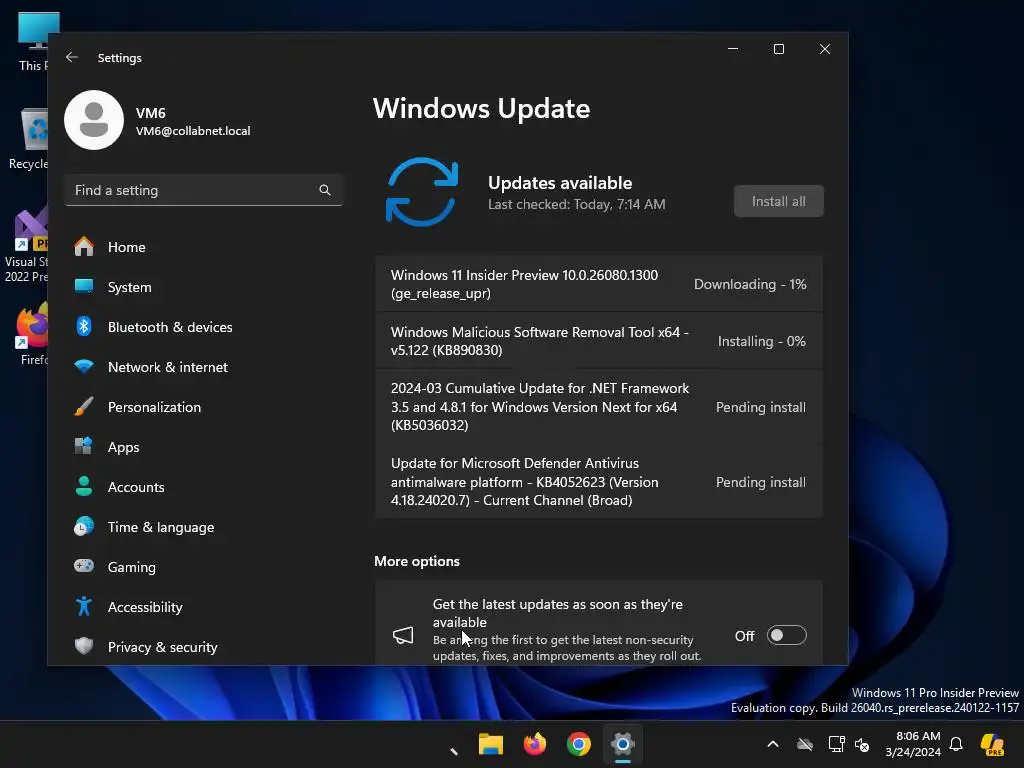Minimize the Settings window
The image size is (1024, 768).
coord(733,49)
